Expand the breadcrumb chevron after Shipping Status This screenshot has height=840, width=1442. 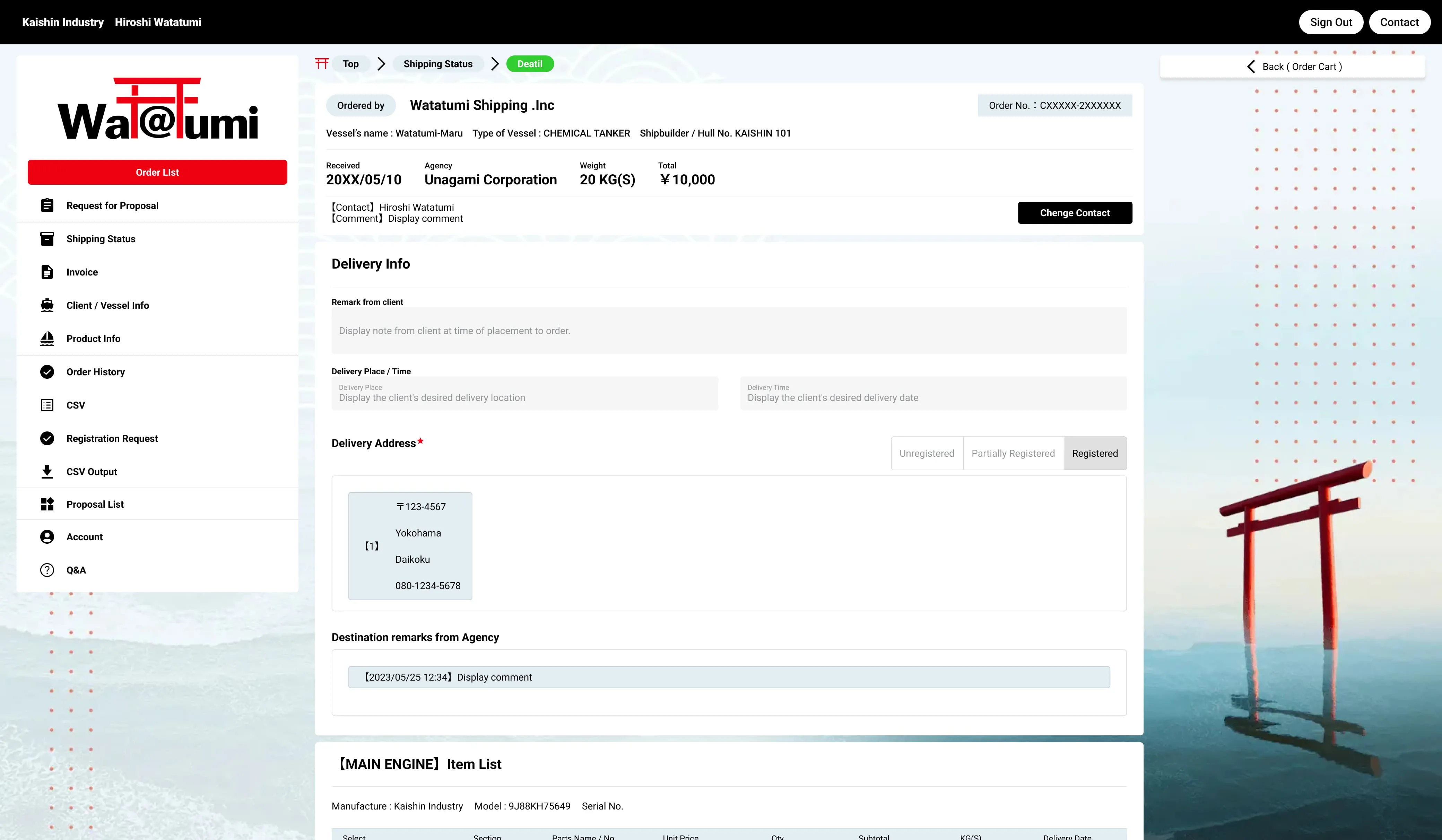[494, 63]
